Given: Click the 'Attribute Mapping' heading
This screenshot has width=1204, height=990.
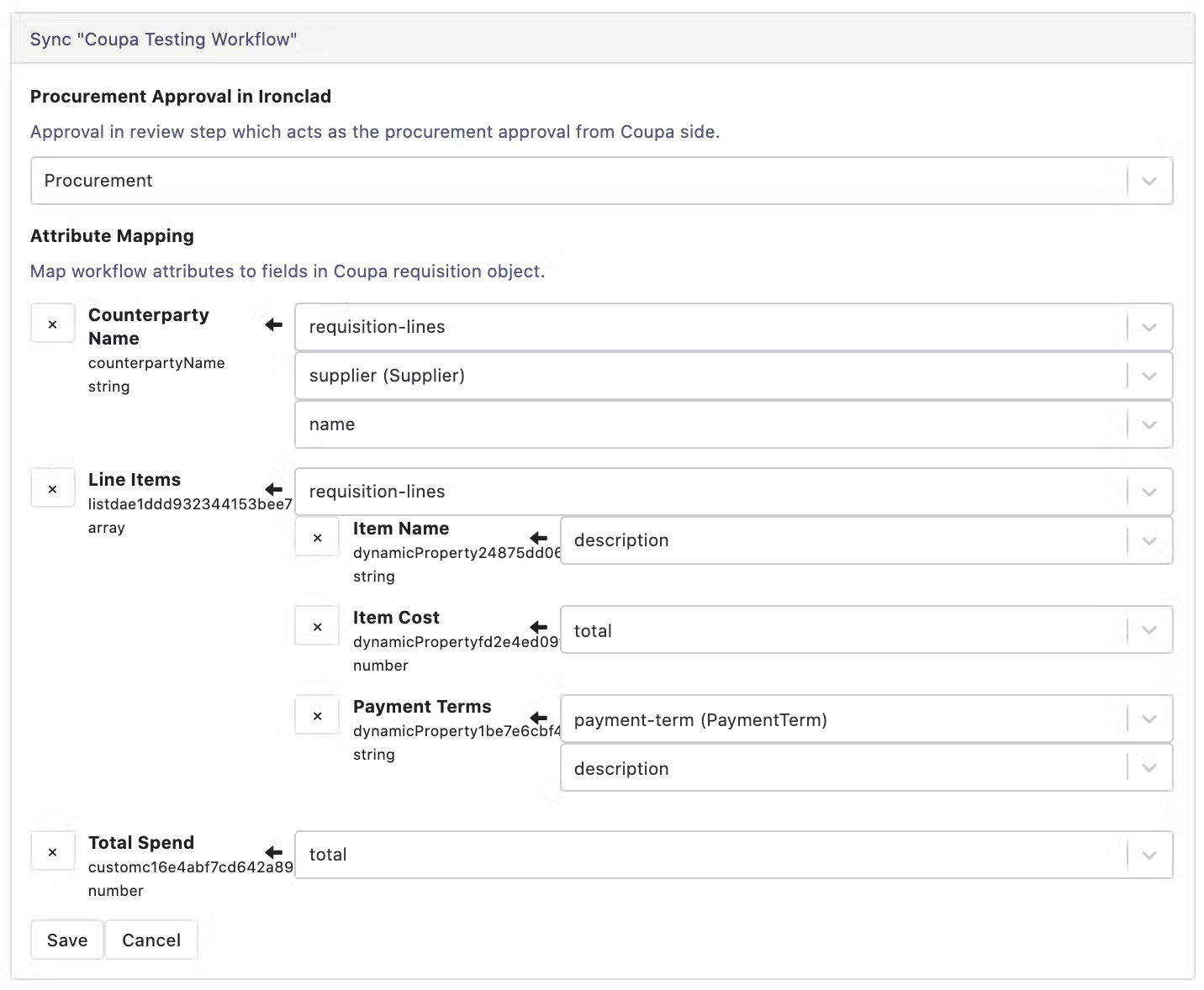Looking at the screenshot, I should coord(112,236).
